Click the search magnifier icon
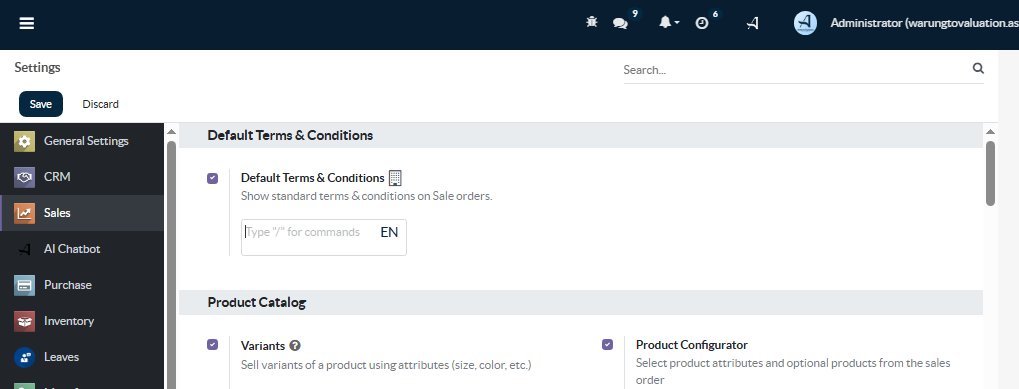 (978, 68)
